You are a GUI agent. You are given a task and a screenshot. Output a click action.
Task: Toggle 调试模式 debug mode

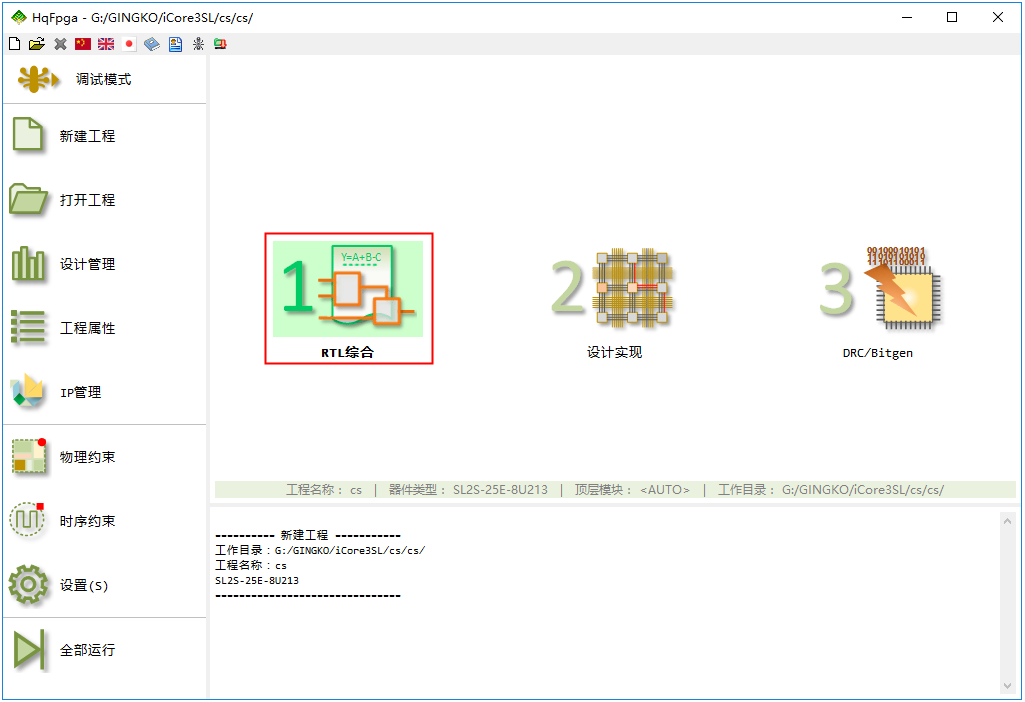pos(103,79)
